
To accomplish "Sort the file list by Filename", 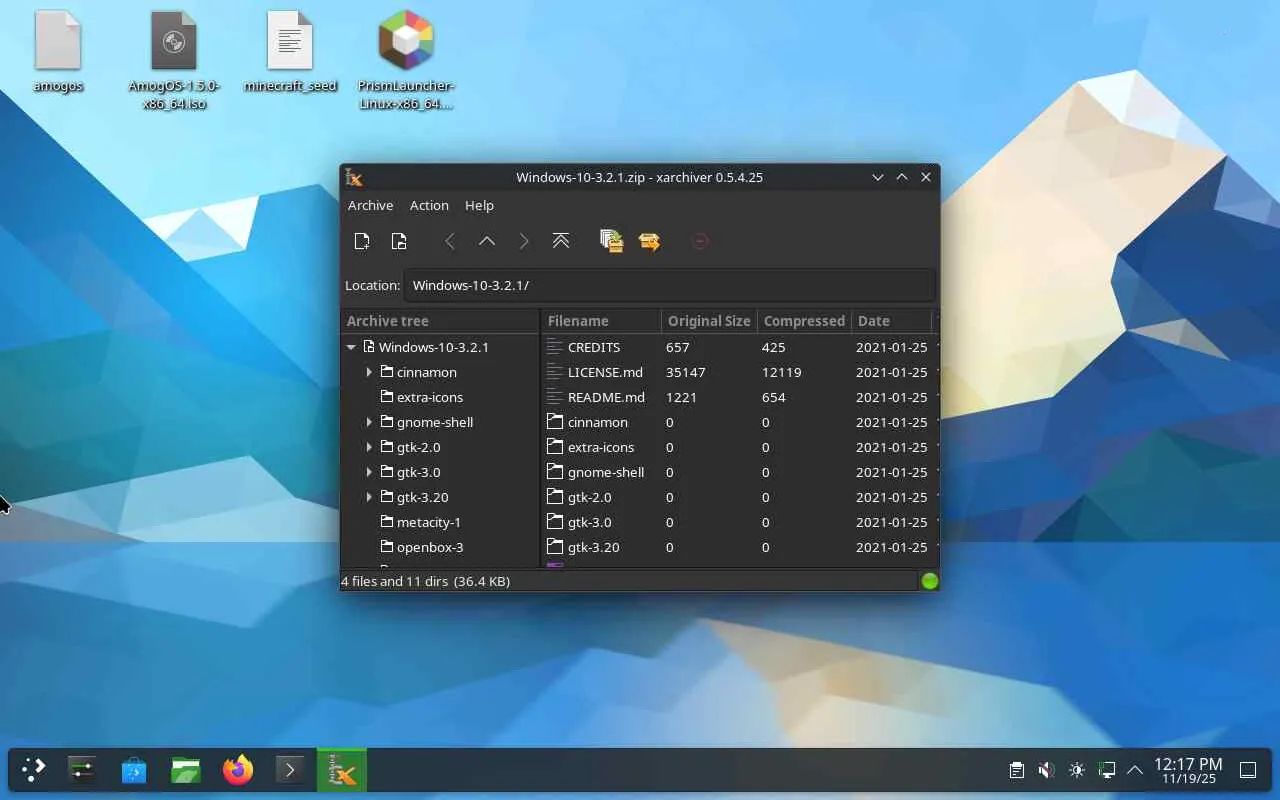I will [x=601, y=321].
